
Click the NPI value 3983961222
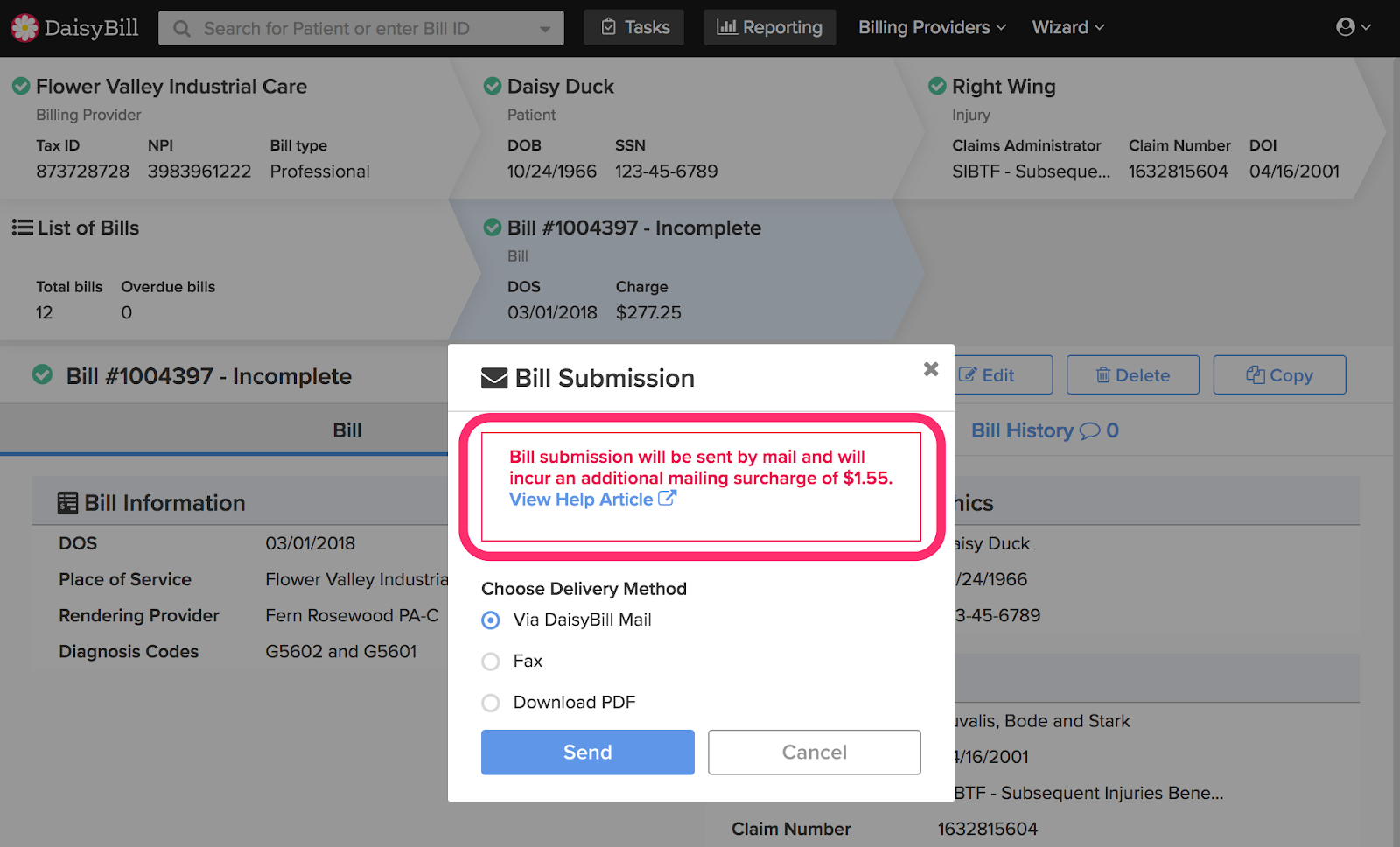(x=199, y=171)
